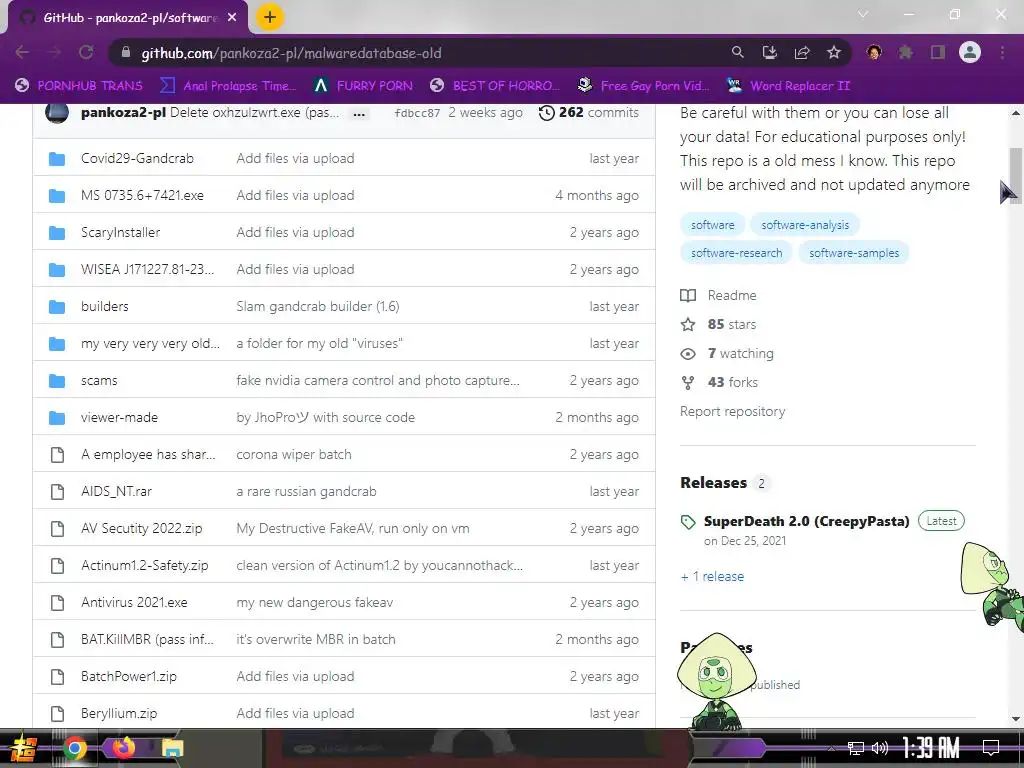Click the 'software' topic tag
The width and height of the screenshot is (1024, 768).
point(712,225)
